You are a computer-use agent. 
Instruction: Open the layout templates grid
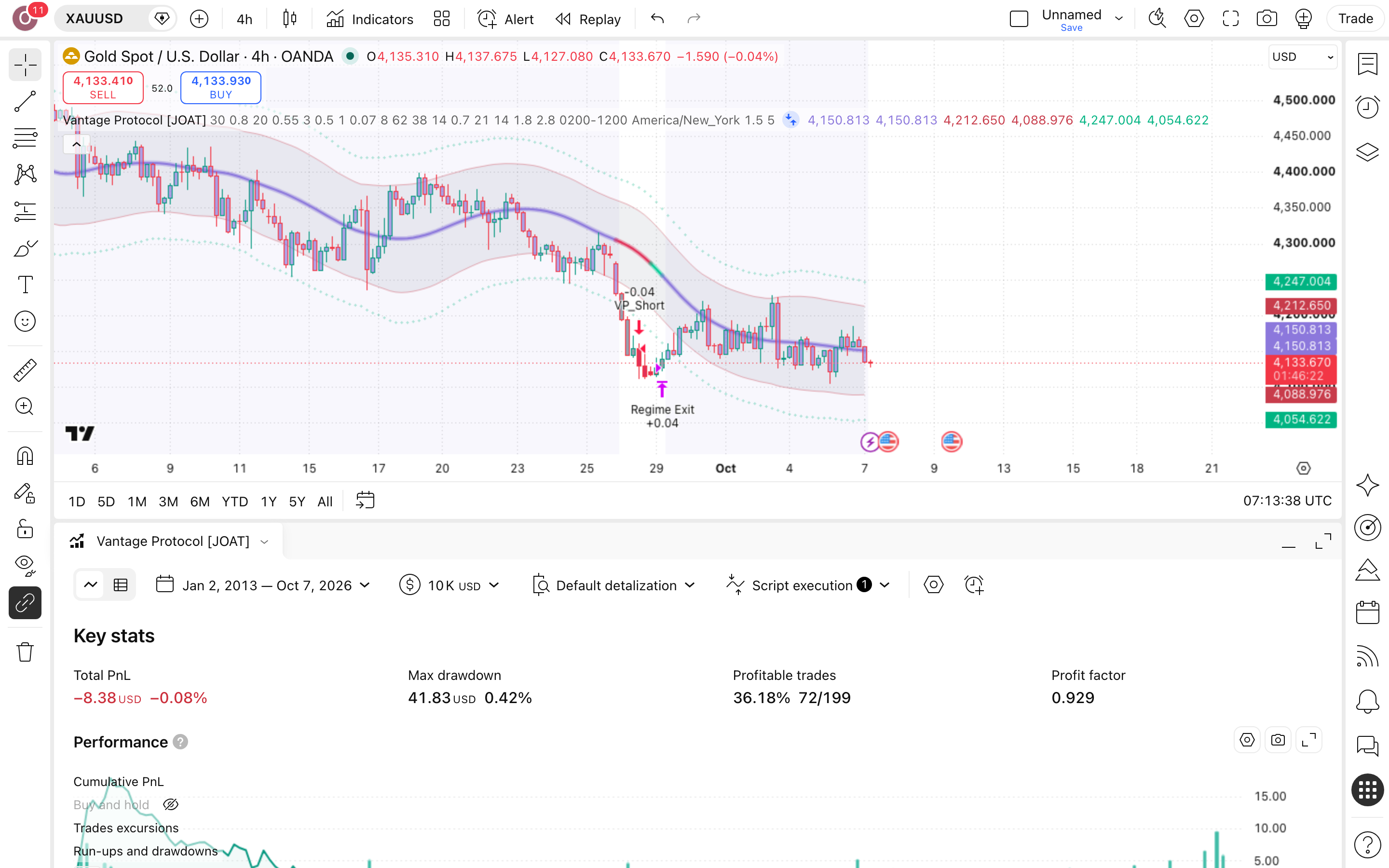441,19
